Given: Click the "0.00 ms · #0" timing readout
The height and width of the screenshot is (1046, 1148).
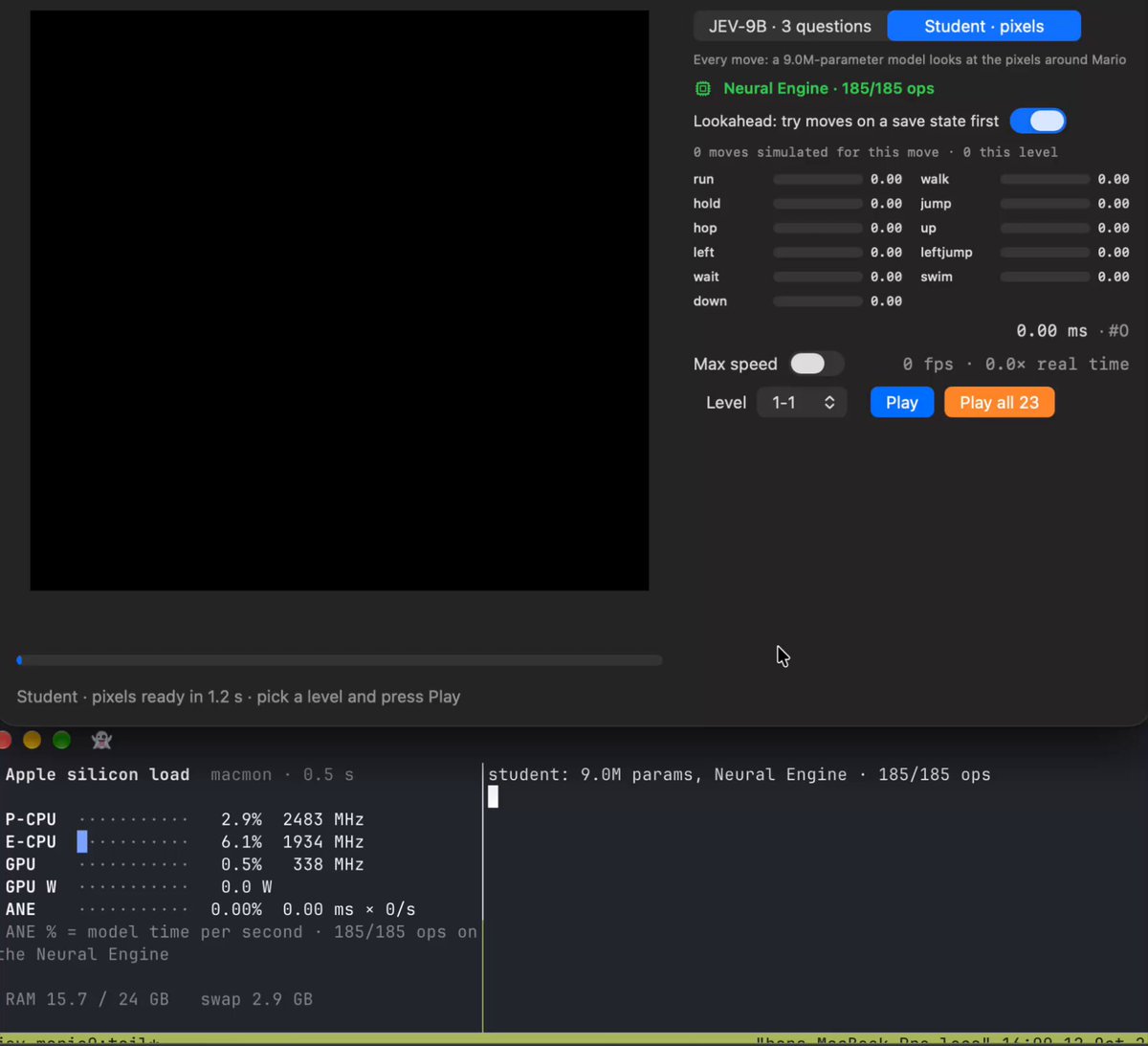Looking at the screenshot, I should (x=1072, y=331).
